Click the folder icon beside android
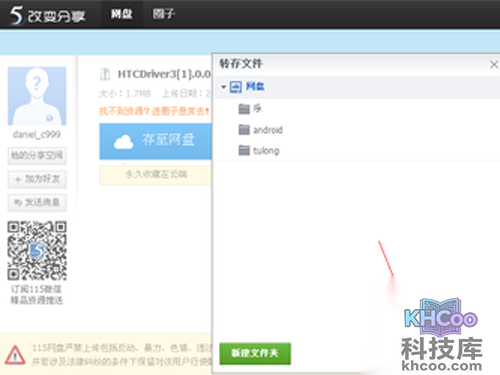This screenshot has height=375, width=500. pos(244,130)
